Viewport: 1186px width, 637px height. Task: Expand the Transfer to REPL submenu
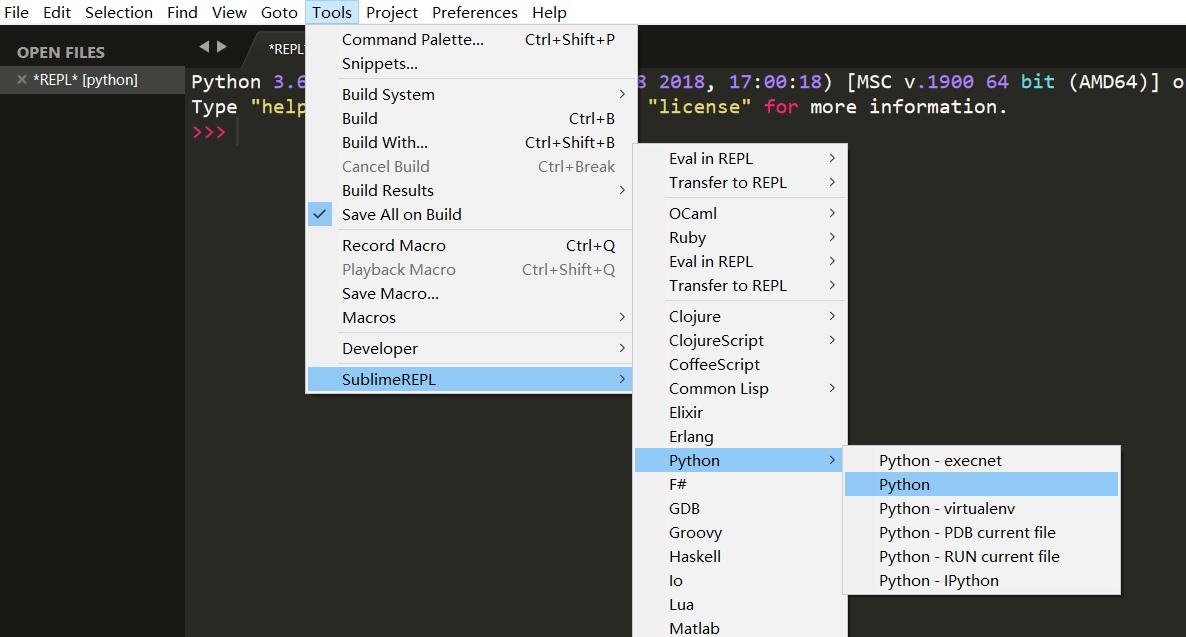coord(730,184)
